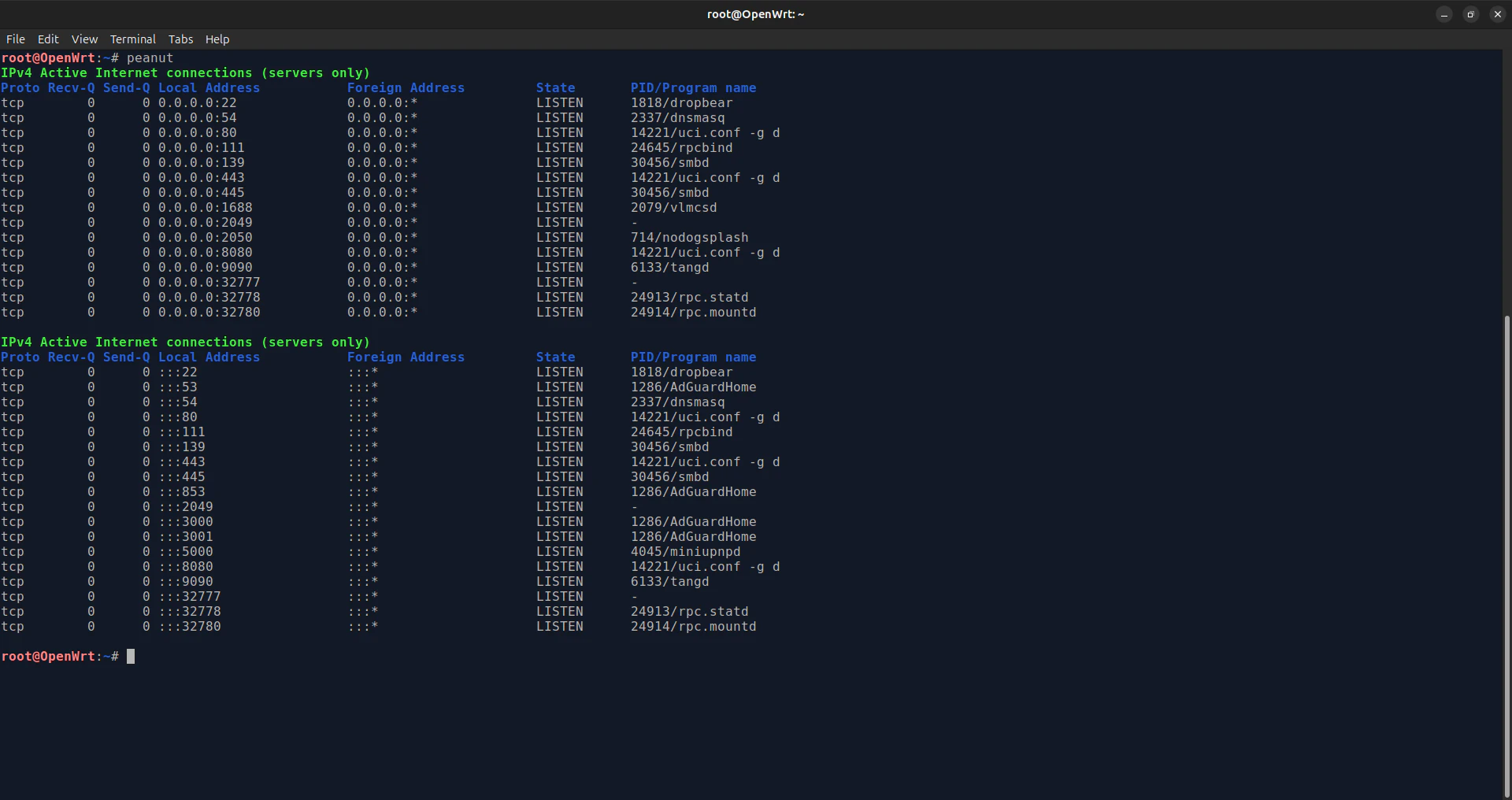Image resolution: width=1512 pixels, height=800 pixels.
Task: Click the terminal vertical scrollbar
Action: point(1507,555)
